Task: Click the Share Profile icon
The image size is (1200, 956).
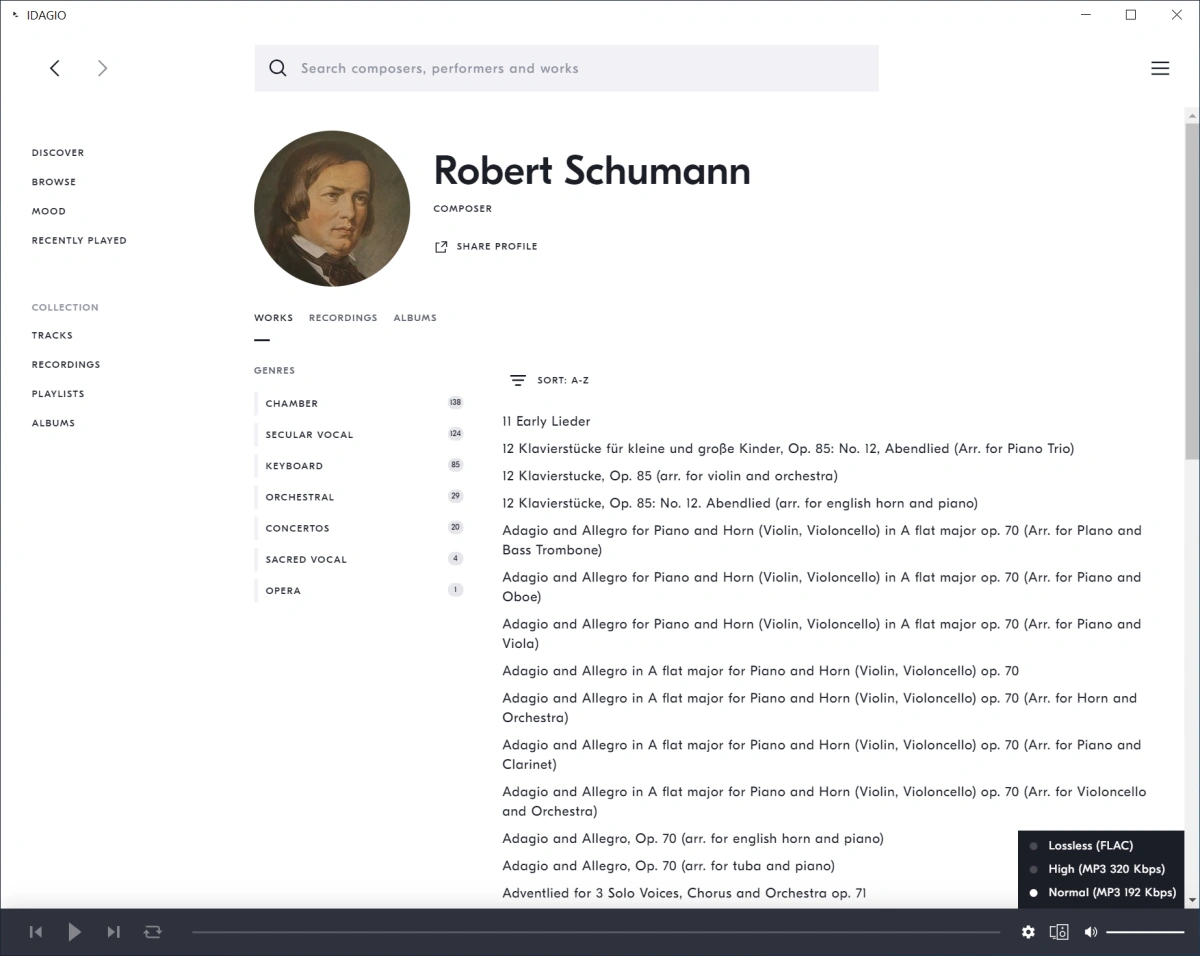Action: (x=441, y=247)
